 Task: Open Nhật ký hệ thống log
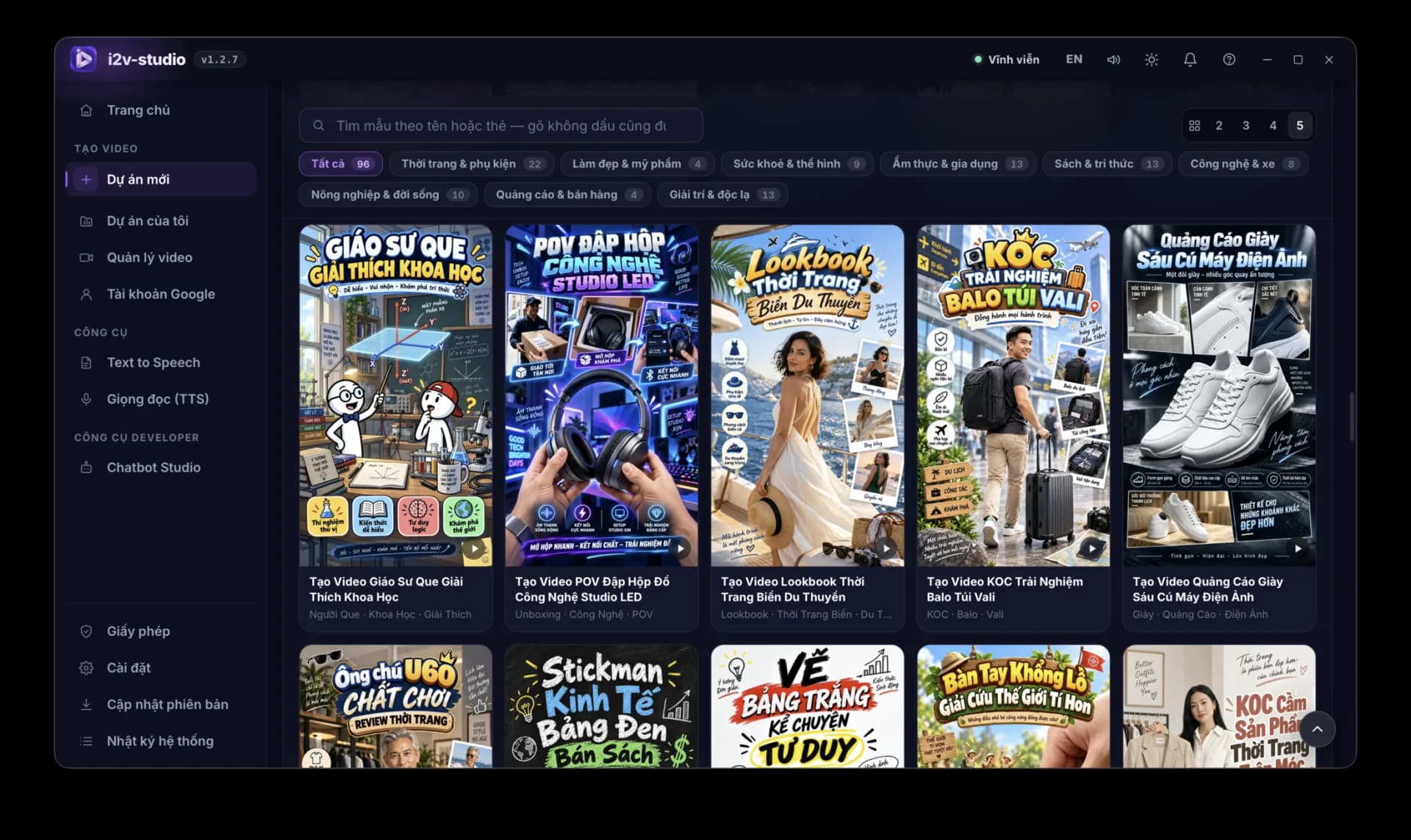point(160,741)
